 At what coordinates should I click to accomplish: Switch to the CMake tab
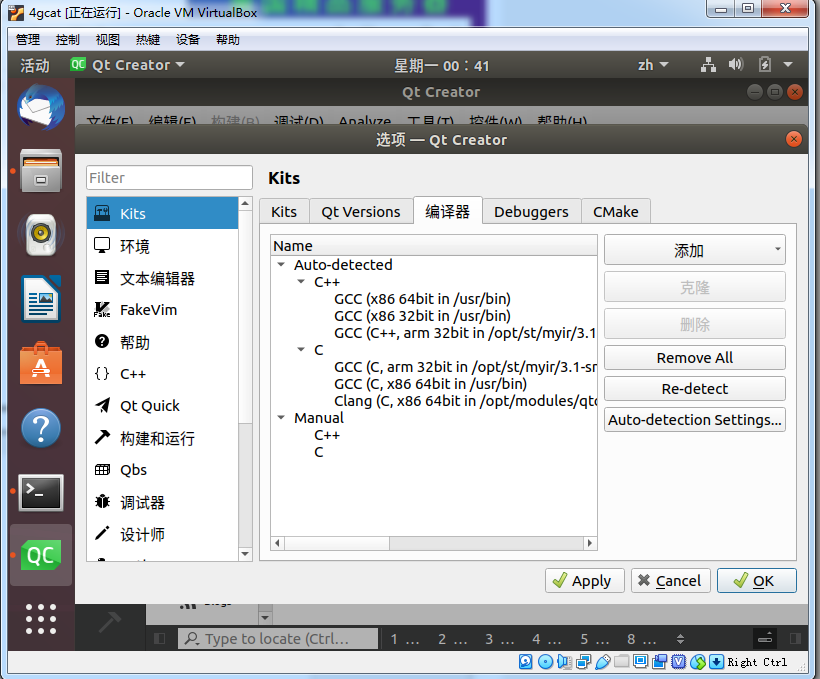pos(616,211)
